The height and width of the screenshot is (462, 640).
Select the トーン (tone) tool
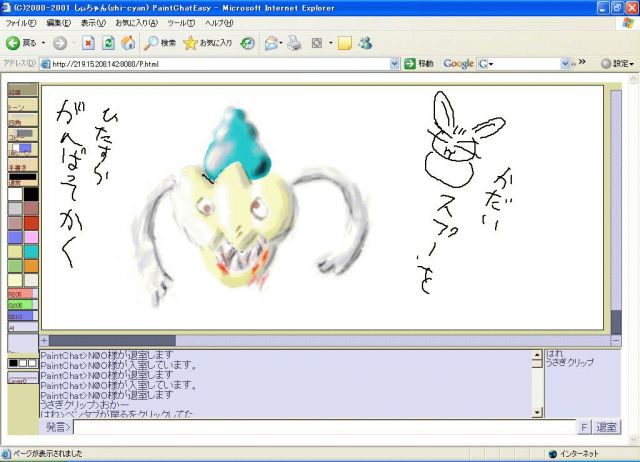coord(23,105)
